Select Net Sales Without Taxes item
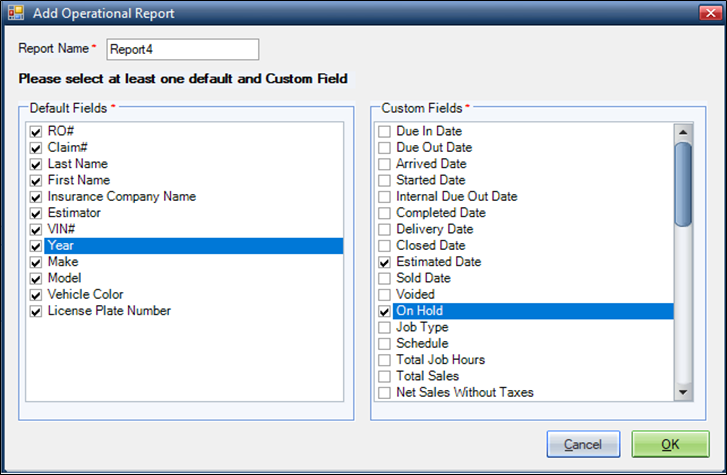This screenshot has height=475, width=727. click(465, 392)
